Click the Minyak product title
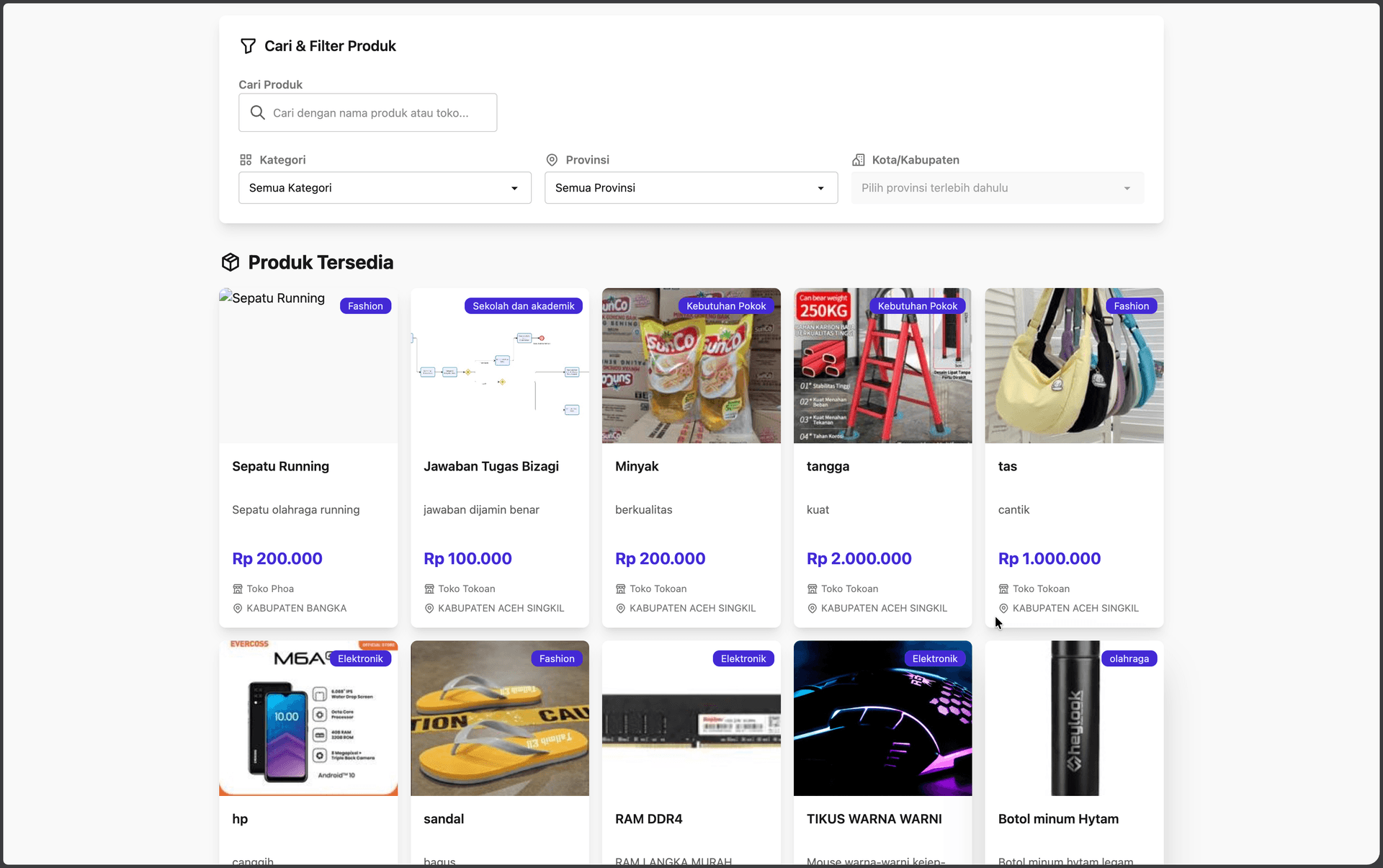 tap(637, 467)
